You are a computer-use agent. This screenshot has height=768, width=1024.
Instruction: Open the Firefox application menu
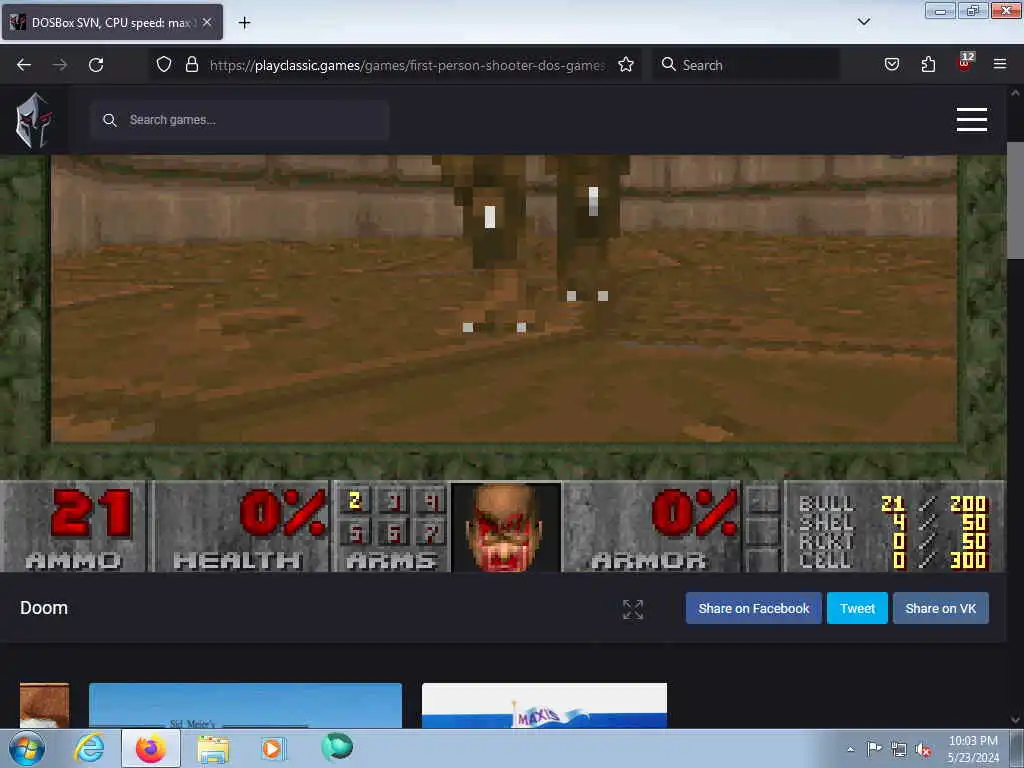(x=1000, y=64)
